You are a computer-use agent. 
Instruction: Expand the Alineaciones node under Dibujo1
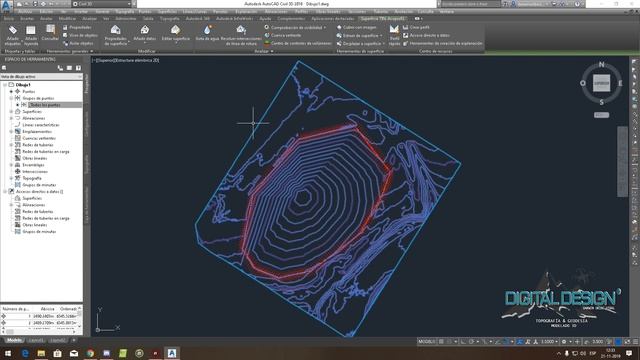[x=11, y=118]
